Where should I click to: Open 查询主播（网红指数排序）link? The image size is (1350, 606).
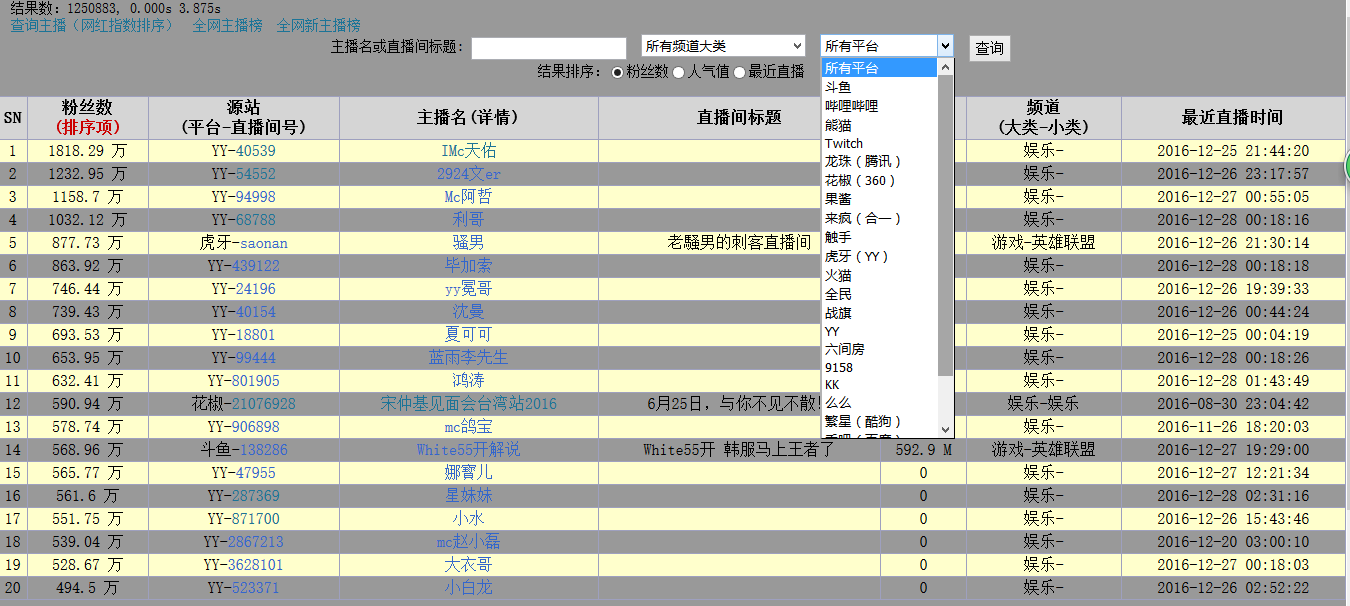pyautogui.click(x=92, y=25)
